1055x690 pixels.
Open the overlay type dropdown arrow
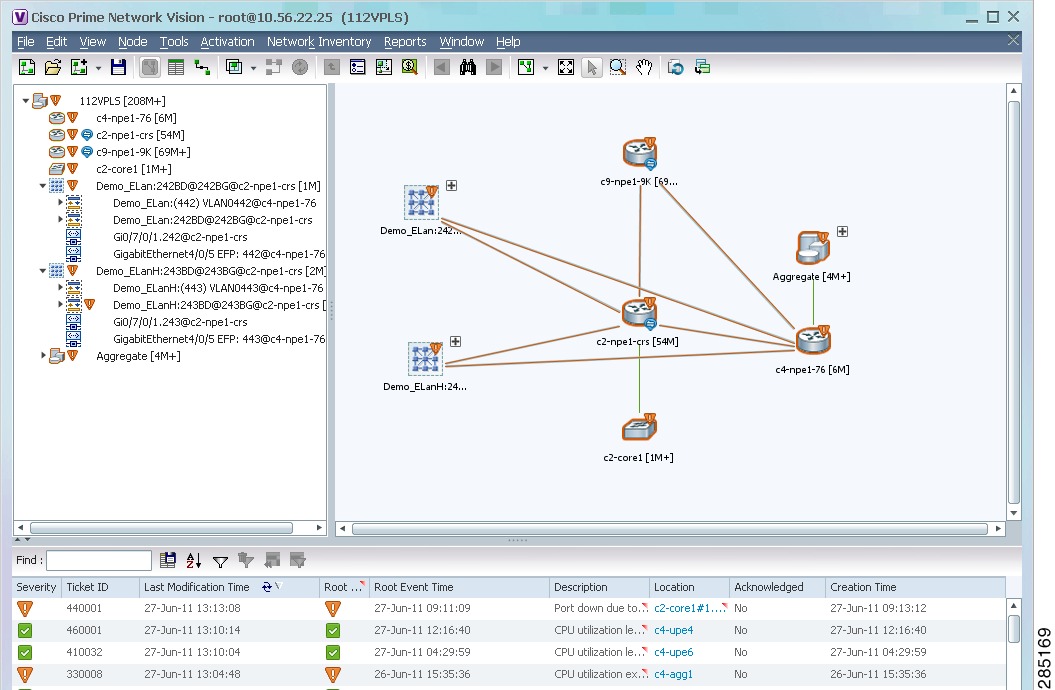[x=253, y=68]
